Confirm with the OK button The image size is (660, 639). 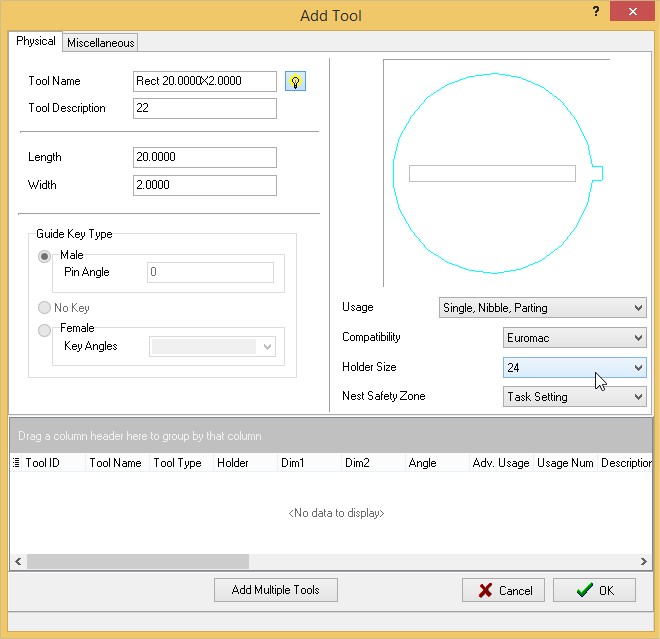[594, 590]
